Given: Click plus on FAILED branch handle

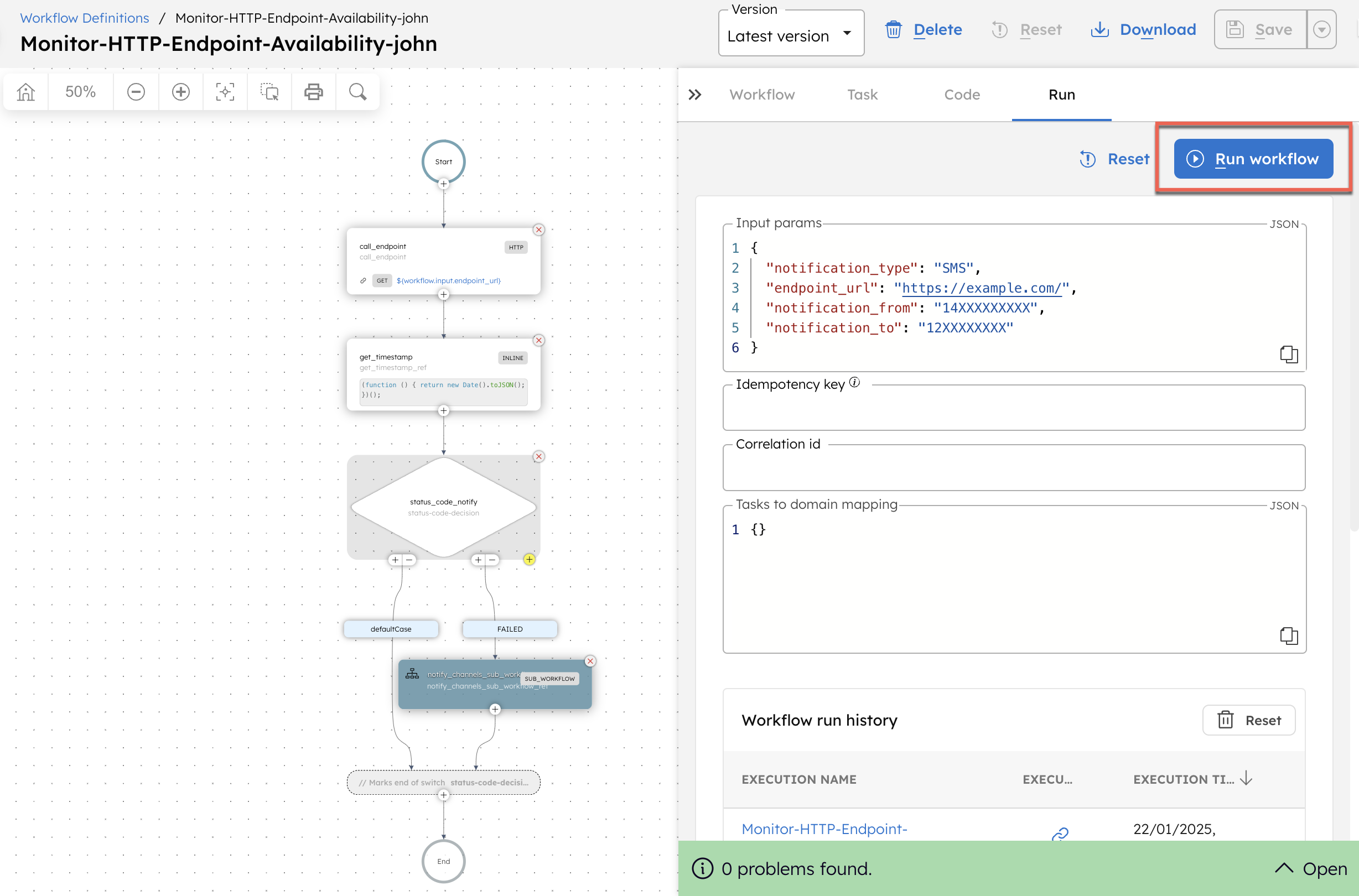Looking at the screenshot, I should [479, 560].
